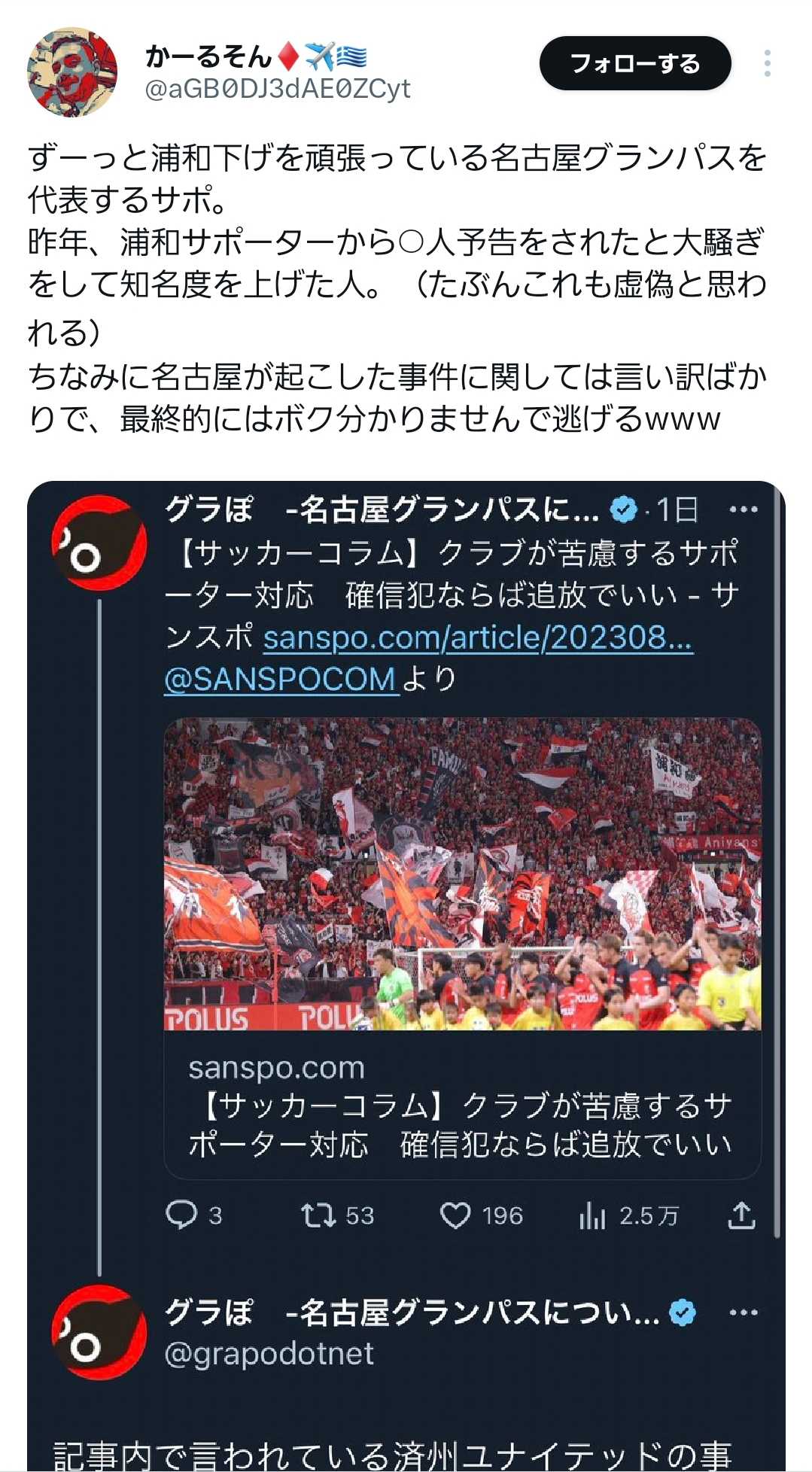
Task: Open sanspo.com/article/202308 link
Action: point(478,638)
